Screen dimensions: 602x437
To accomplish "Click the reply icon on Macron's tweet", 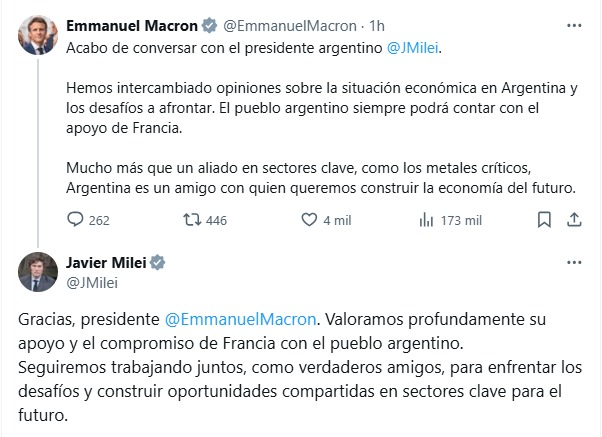I will pos(76,220).
